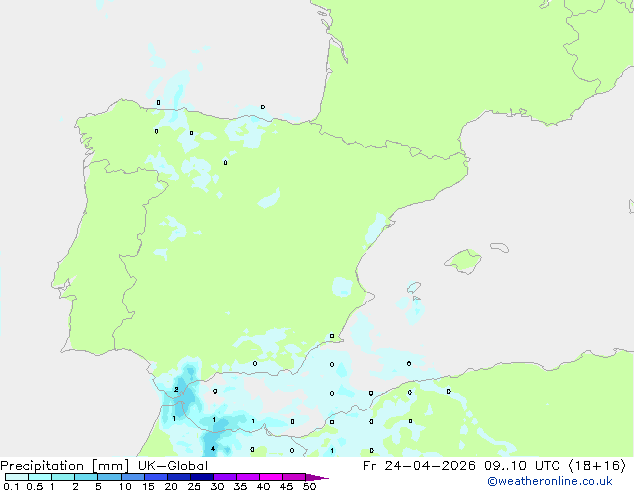Click the "(18+16)" forecast run text

pyautogui.click(x=597, y=466)
